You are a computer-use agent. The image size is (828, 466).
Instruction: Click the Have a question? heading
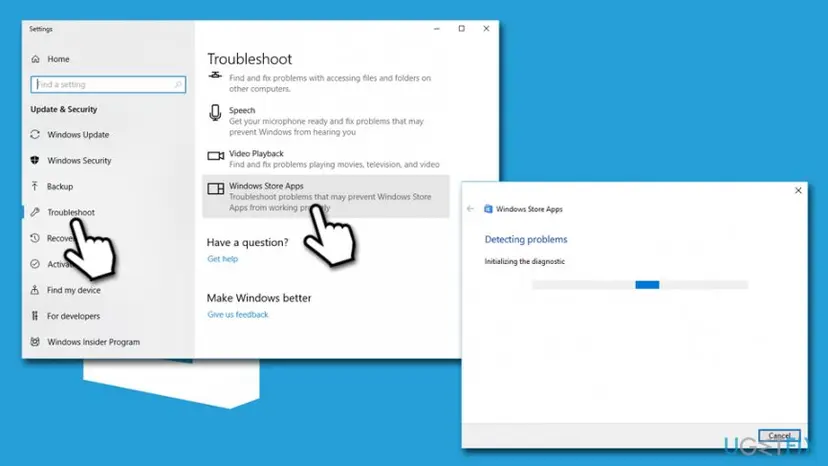point(248,243)
